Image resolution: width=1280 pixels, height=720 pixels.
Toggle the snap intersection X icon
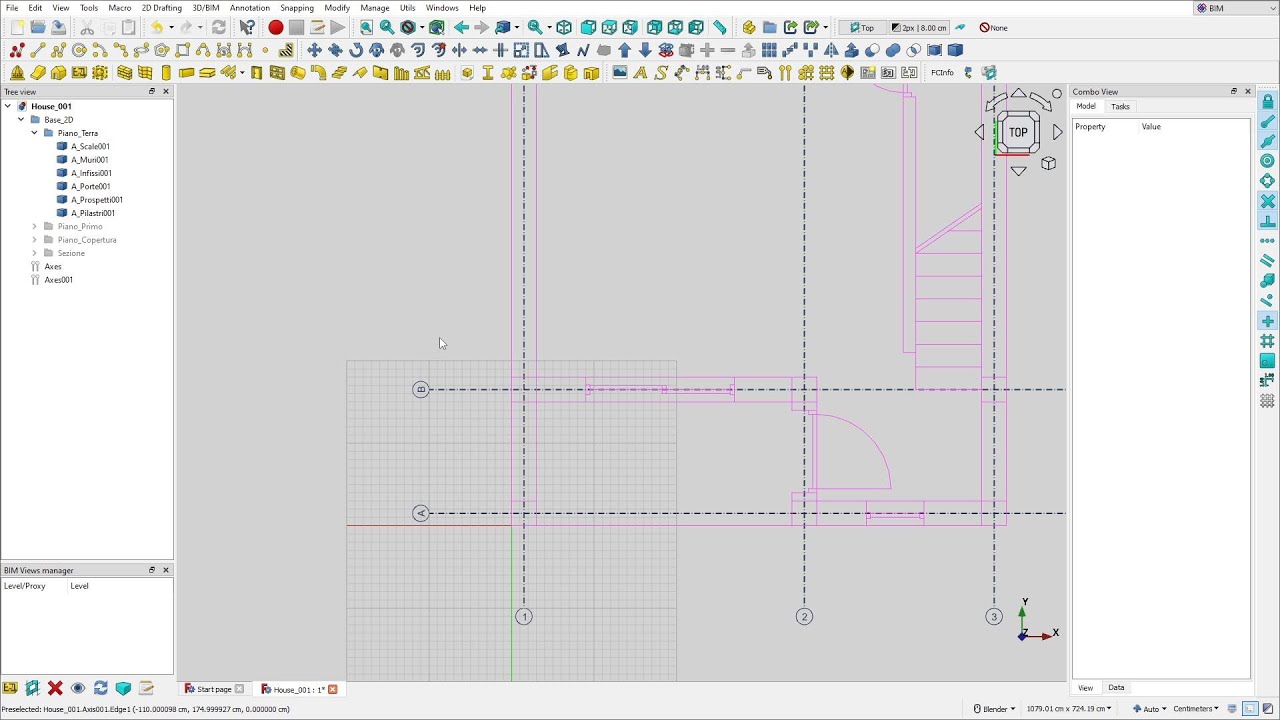click(x=1267, y=201)
